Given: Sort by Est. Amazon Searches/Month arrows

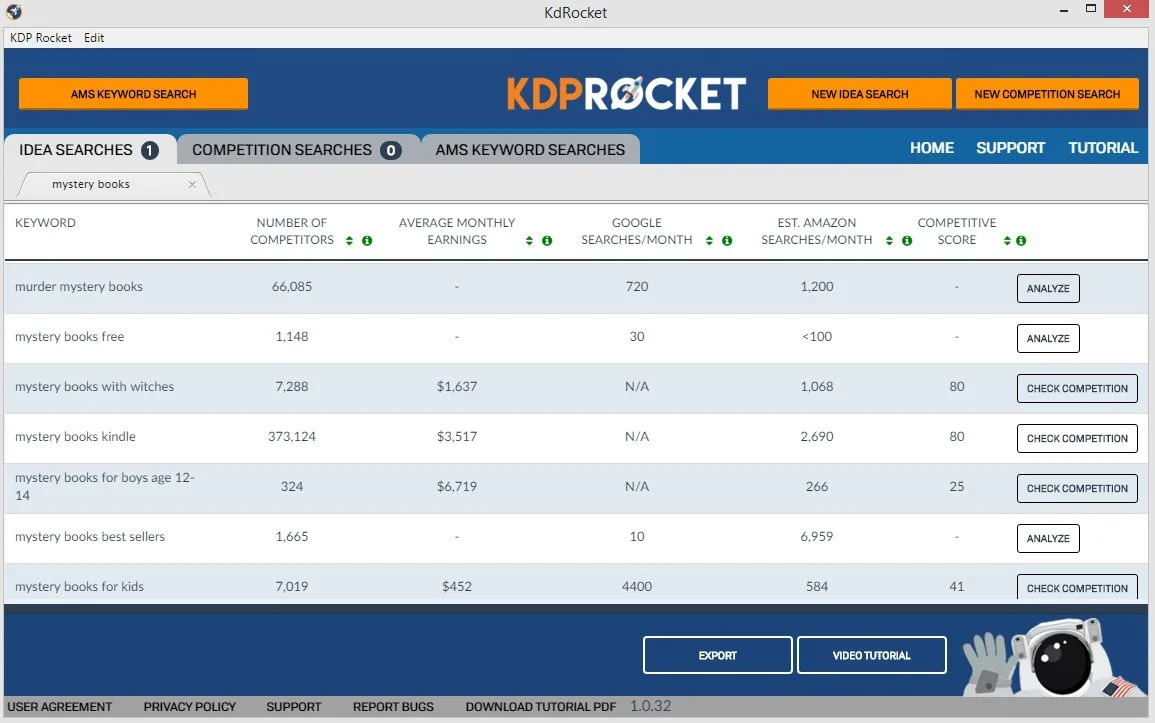Looking at the screenshot, I should 889,241.
